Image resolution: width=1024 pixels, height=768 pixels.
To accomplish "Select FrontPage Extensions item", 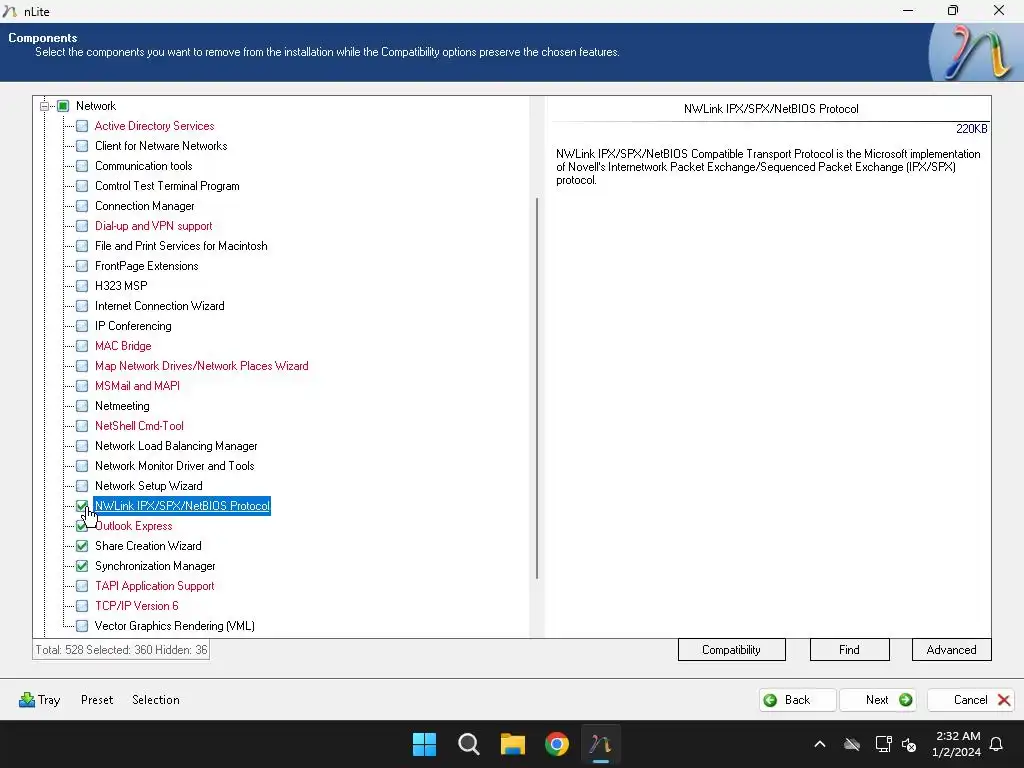I will [146, 266].
